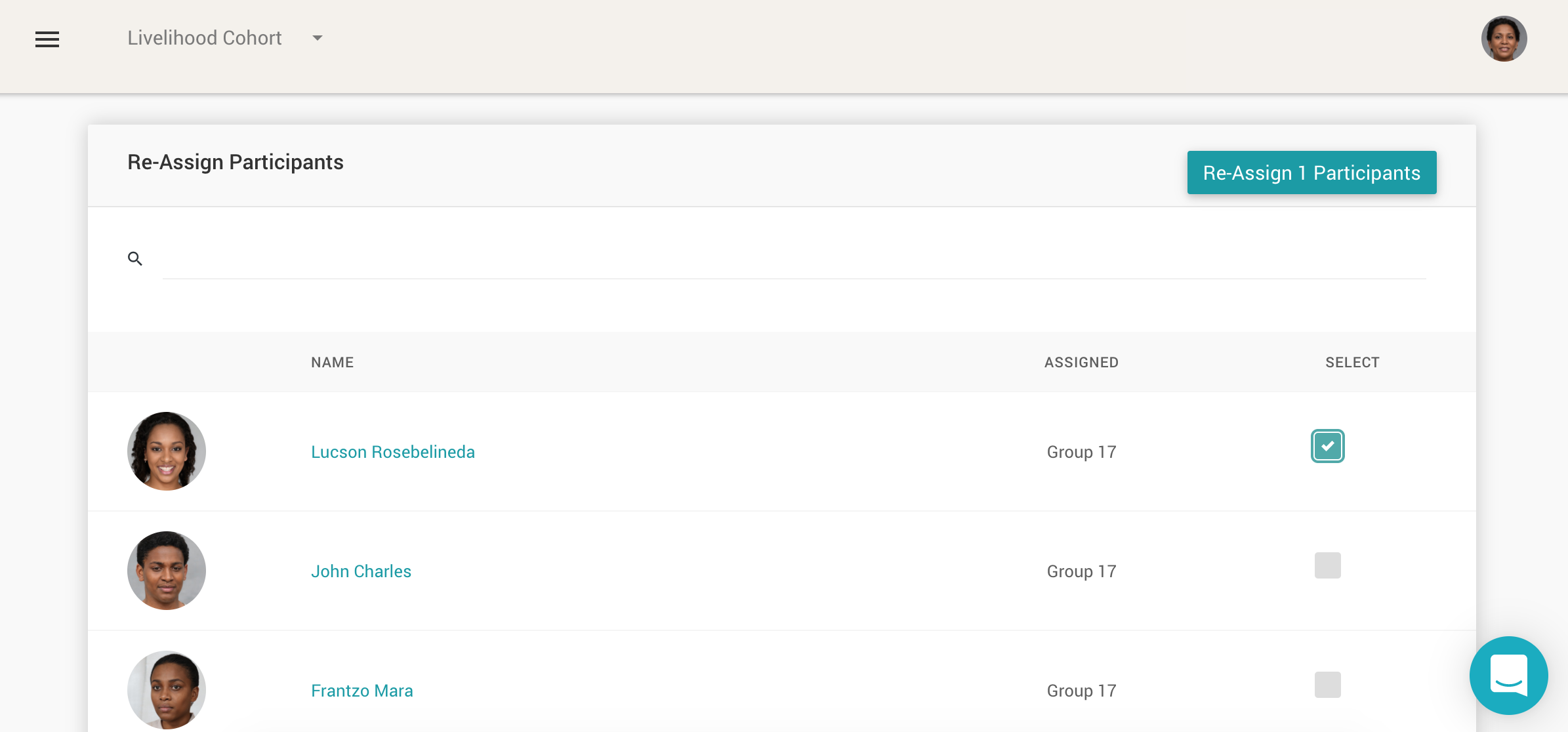The width and height of the screenshot is (1568, 732).
Task: Open the chat support bubble
Action: click(1508, 675)
